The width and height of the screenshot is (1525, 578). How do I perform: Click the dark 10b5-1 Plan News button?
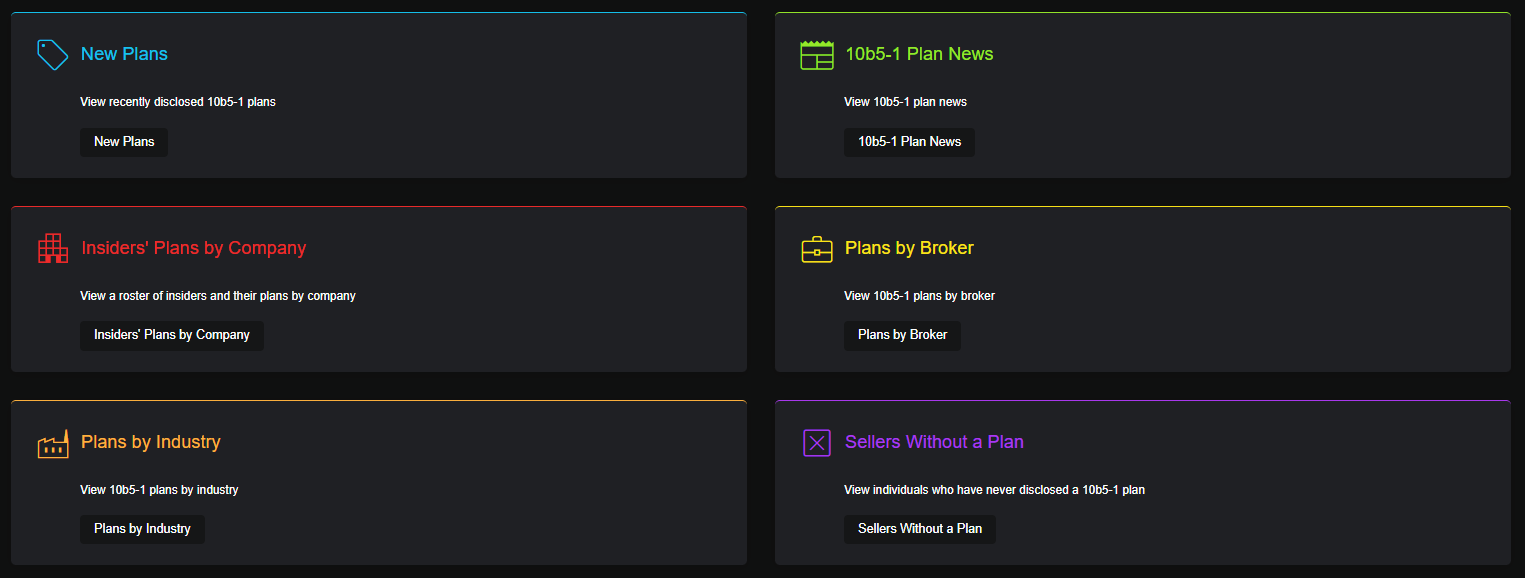point(909,142)
